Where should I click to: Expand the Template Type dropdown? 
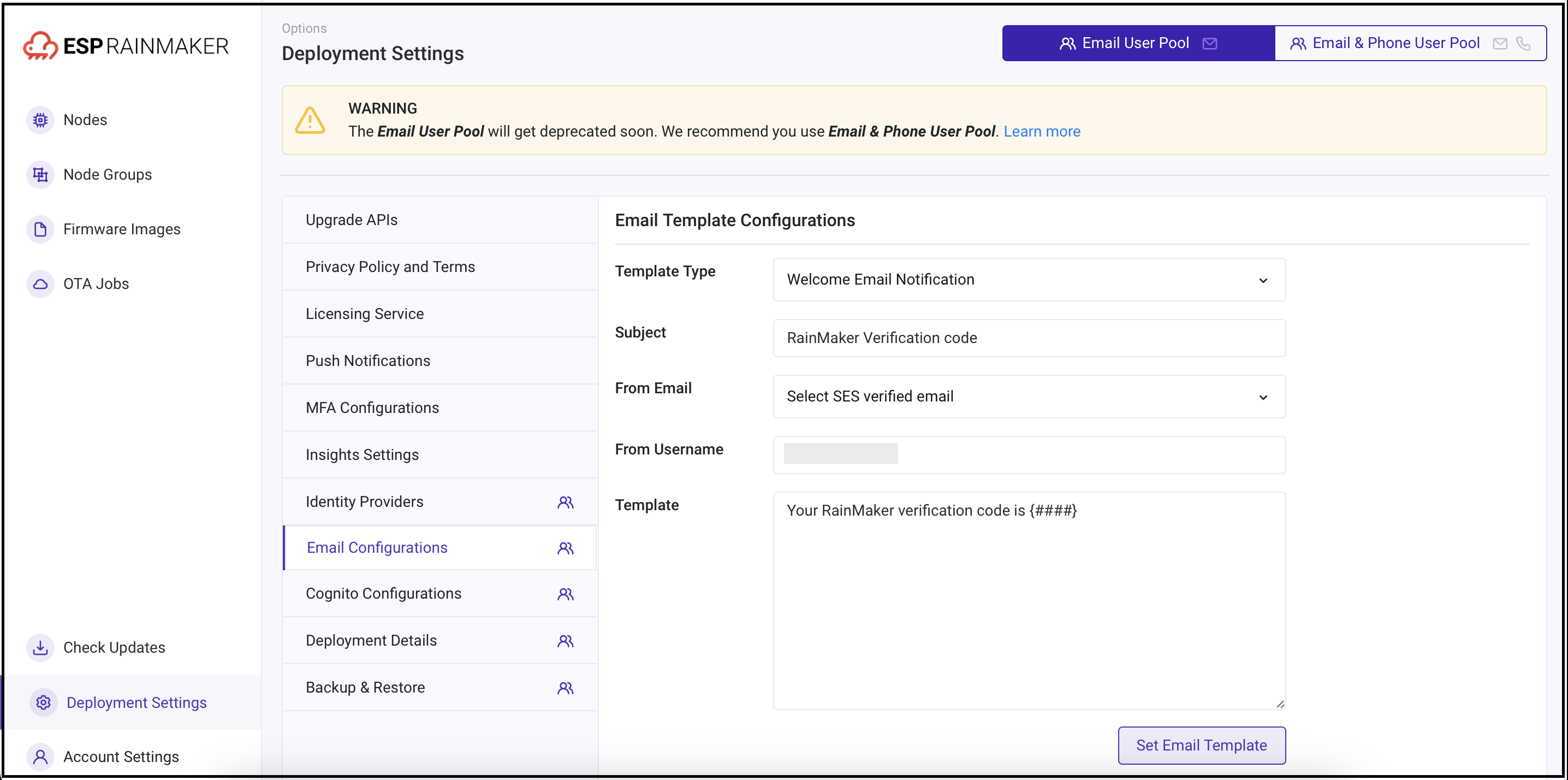pos(1029,280)
